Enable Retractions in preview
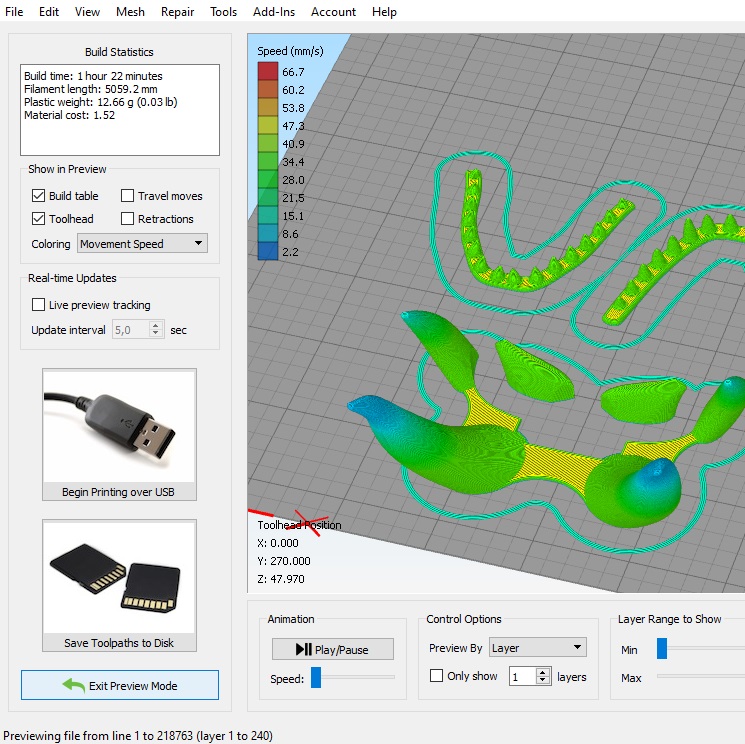Image resolution: width=745 pixels, height=744 pixels. coord(127,219)
